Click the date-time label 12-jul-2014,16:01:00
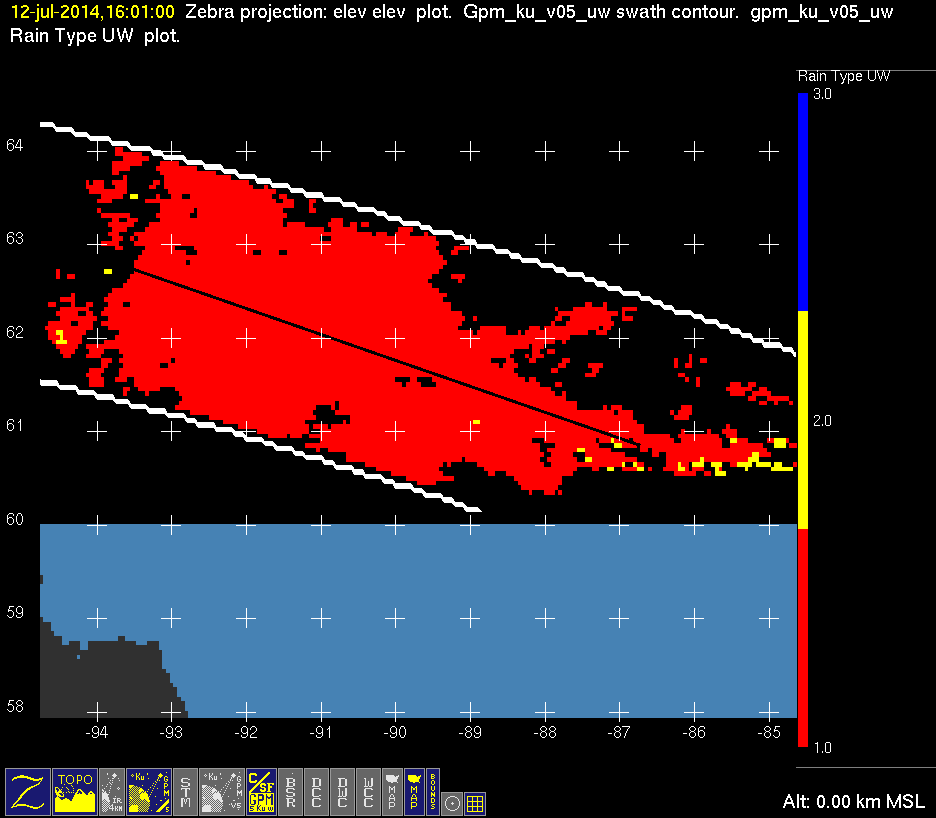Image resolution: width=936 pixels, height=818 pixels. pos(92,12)
